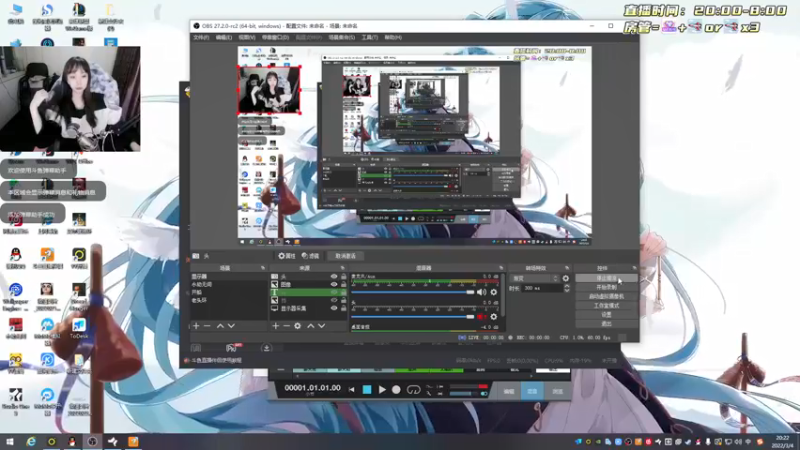Open the 工具(T) menu in OBS

(370, 38)
